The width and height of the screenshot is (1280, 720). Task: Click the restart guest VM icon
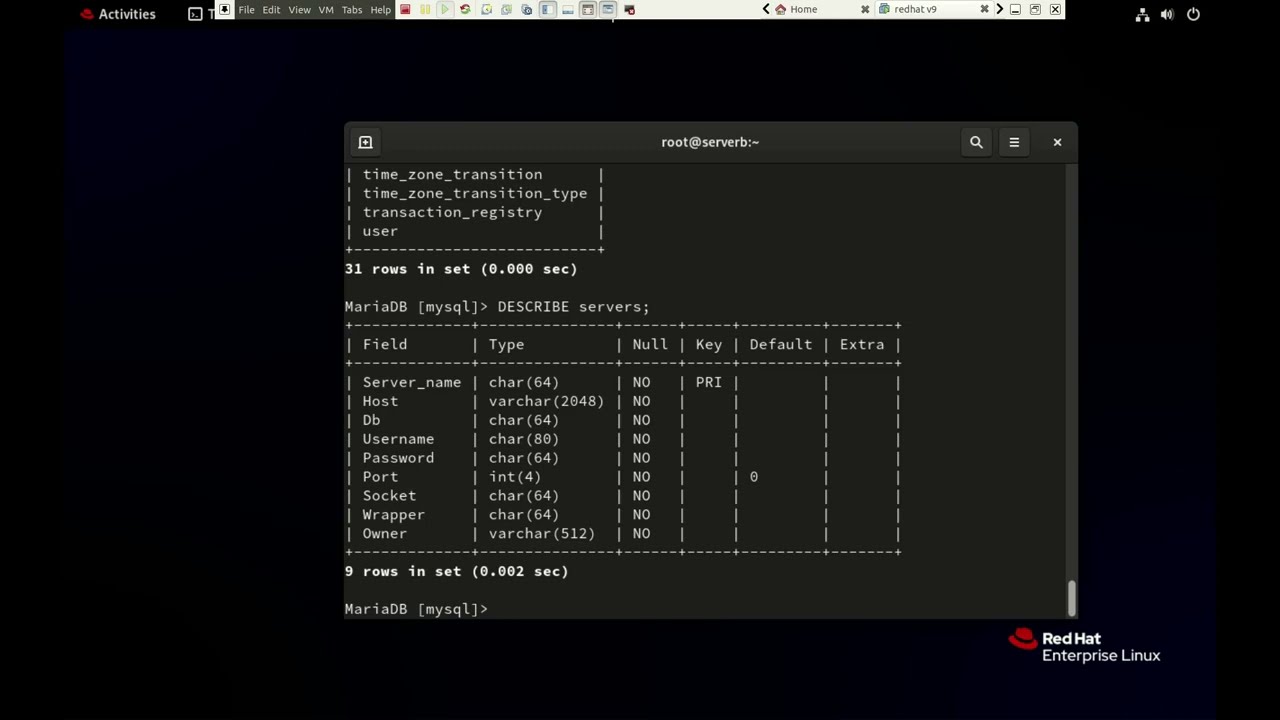click(465, 9)
